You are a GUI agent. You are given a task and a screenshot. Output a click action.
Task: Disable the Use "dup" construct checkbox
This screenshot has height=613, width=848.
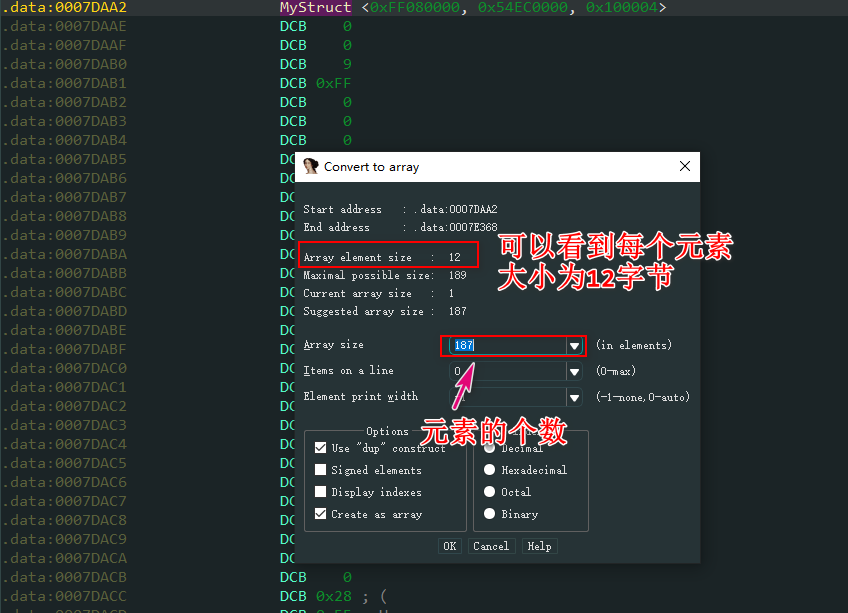[321, 448]
